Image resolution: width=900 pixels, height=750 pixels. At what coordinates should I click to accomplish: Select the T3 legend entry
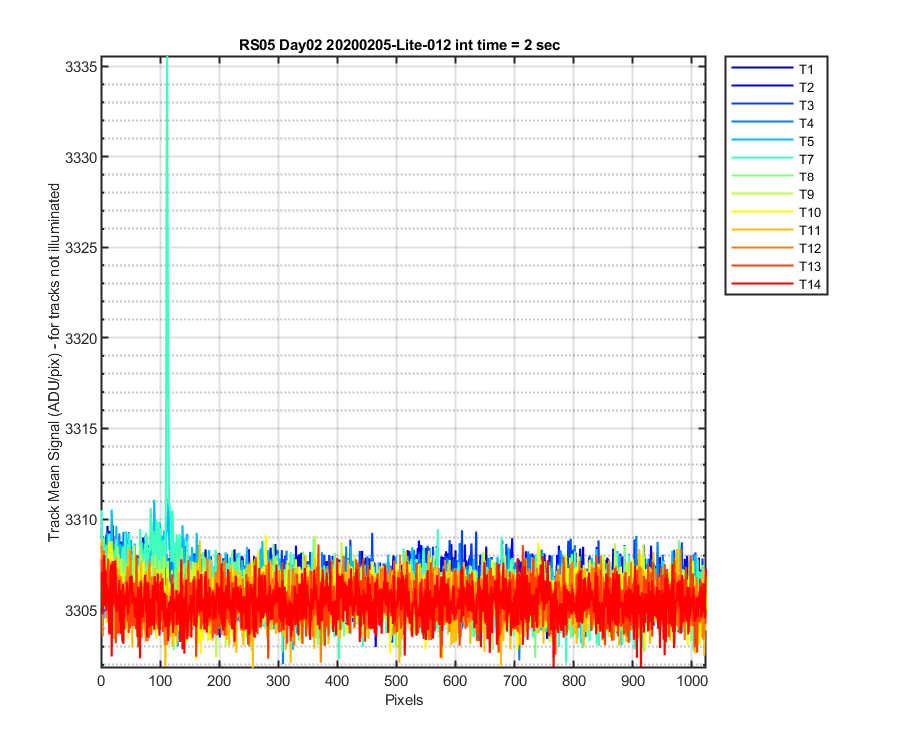point(773,105)
